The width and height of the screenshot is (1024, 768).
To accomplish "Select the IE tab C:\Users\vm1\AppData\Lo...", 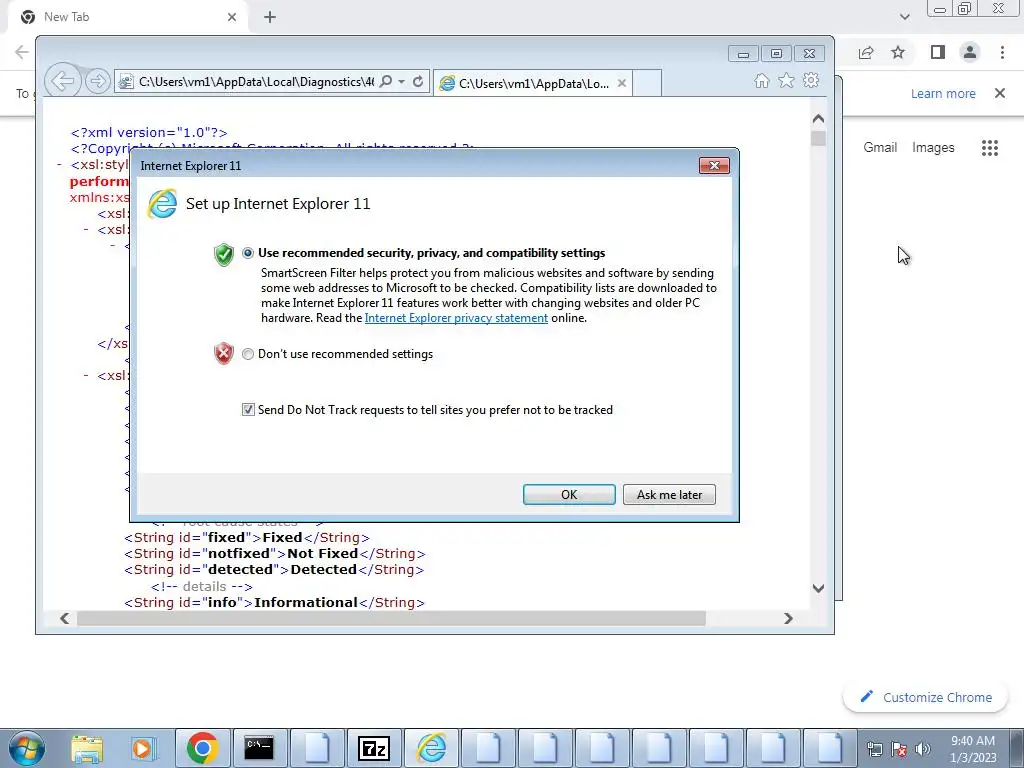I will (x=533, y=84).
